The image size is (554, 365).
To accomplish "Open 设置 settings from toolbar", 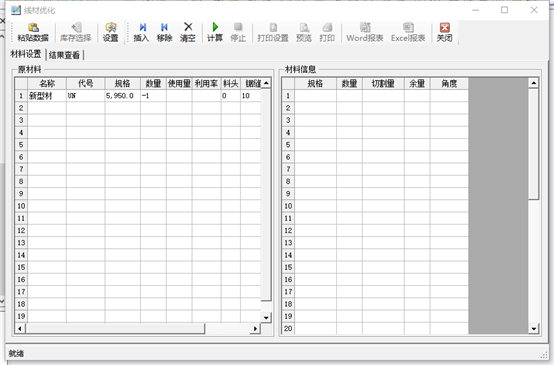I will tap(111, 32).
